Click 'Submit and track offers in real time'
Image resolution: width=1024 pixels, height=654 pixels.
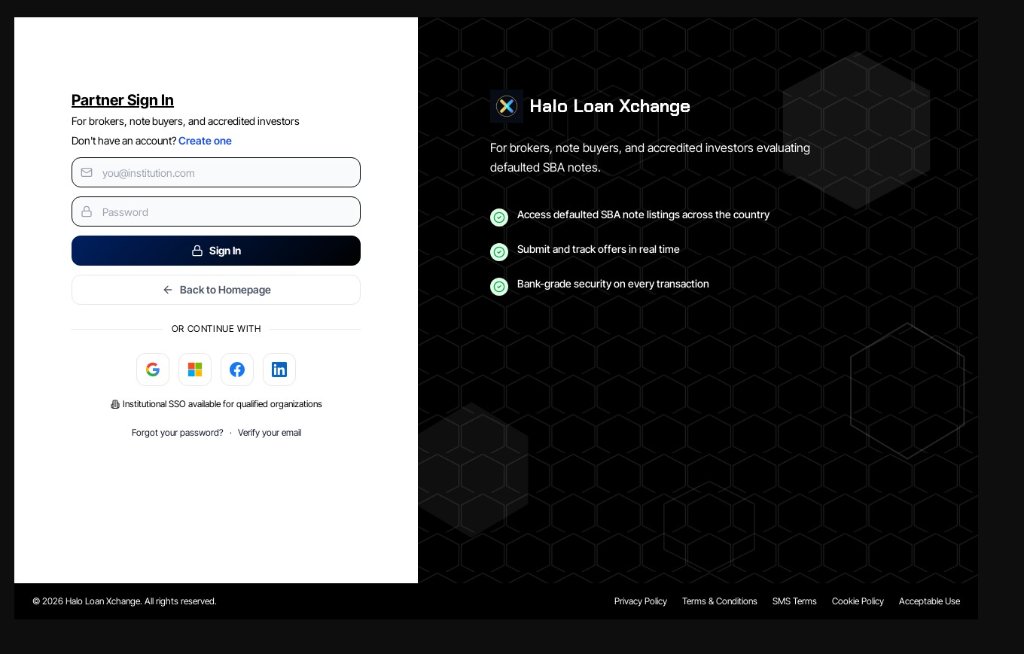pyautogui.click(x=598, y=249)
